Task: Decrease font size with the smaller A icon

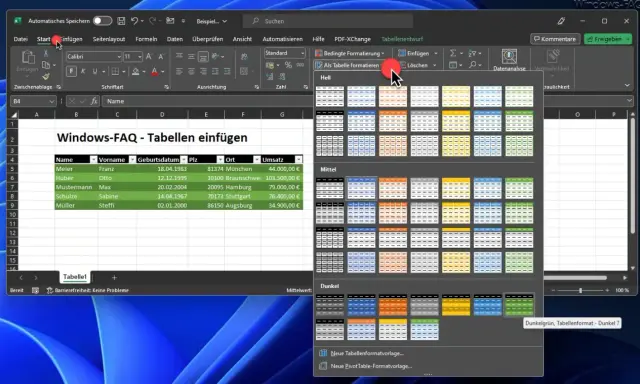Action: click(x=161, y=56)
